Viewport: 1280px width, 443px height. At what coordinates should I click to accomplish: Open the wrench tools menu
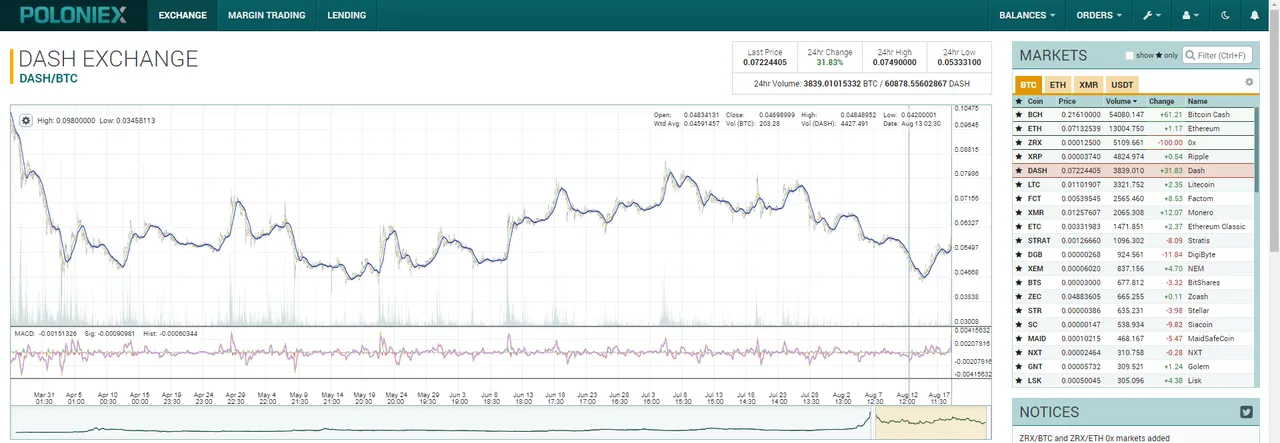[x=1152, y=15]
